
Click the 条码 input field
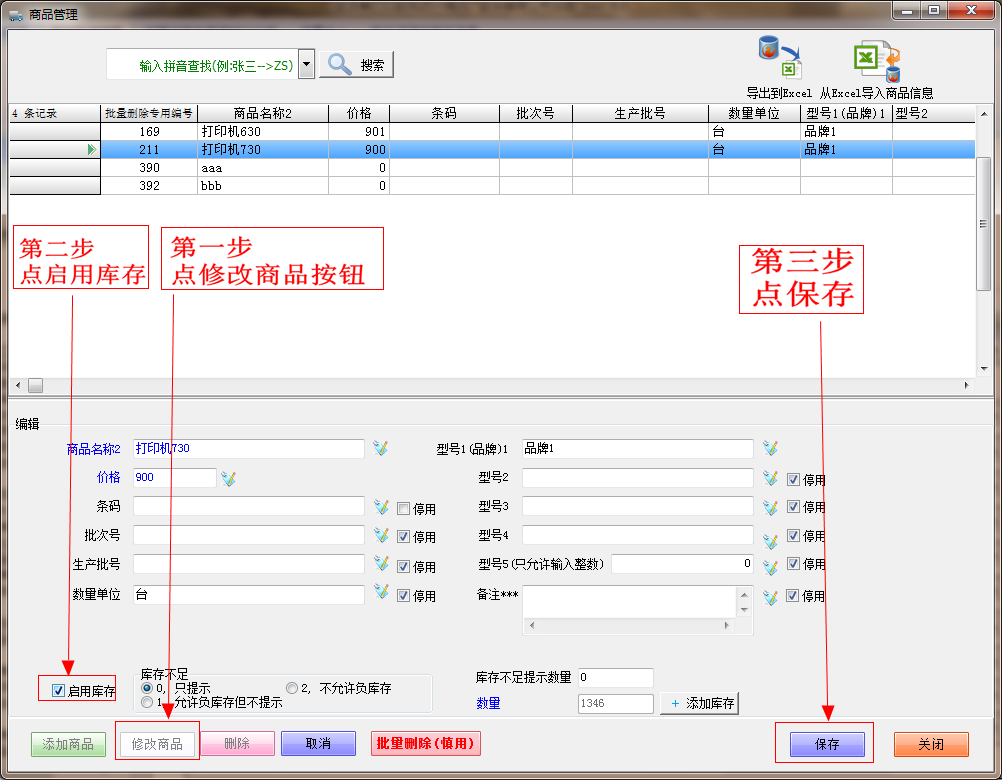(x=249, y=506)
